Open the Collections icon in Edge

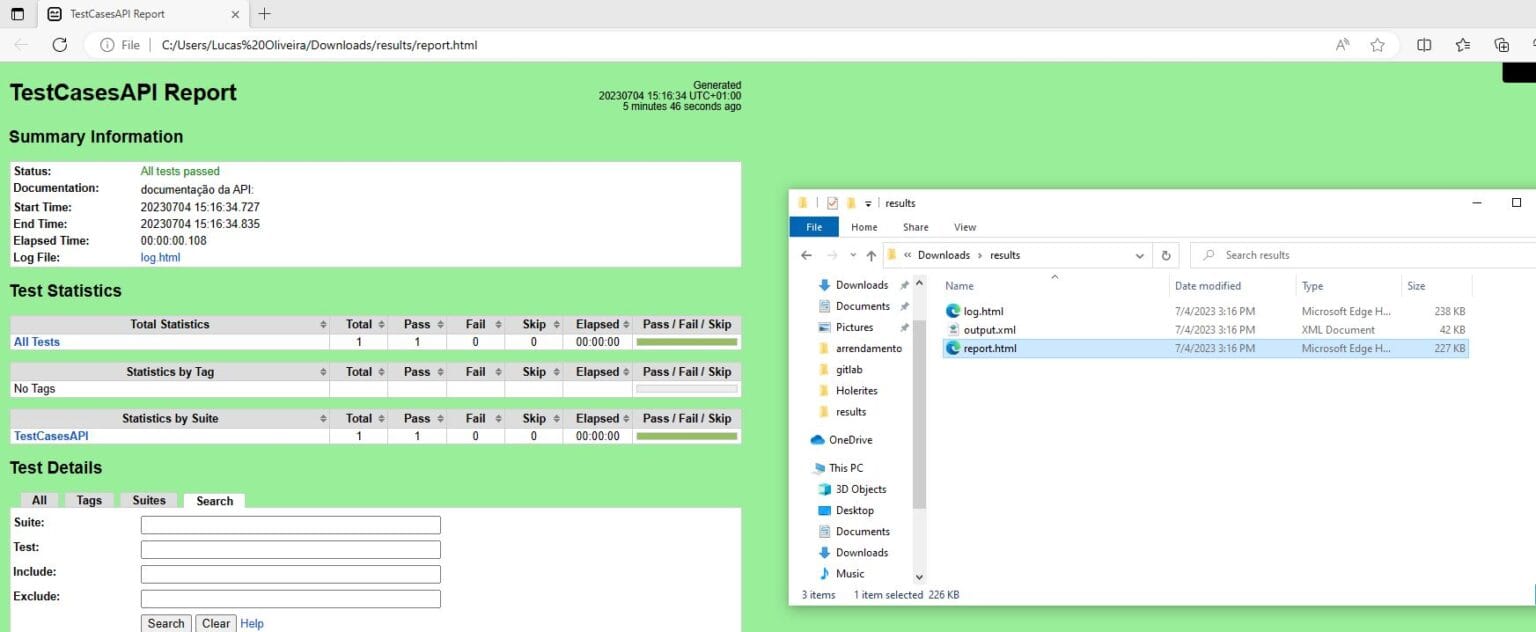[1500, 45]
